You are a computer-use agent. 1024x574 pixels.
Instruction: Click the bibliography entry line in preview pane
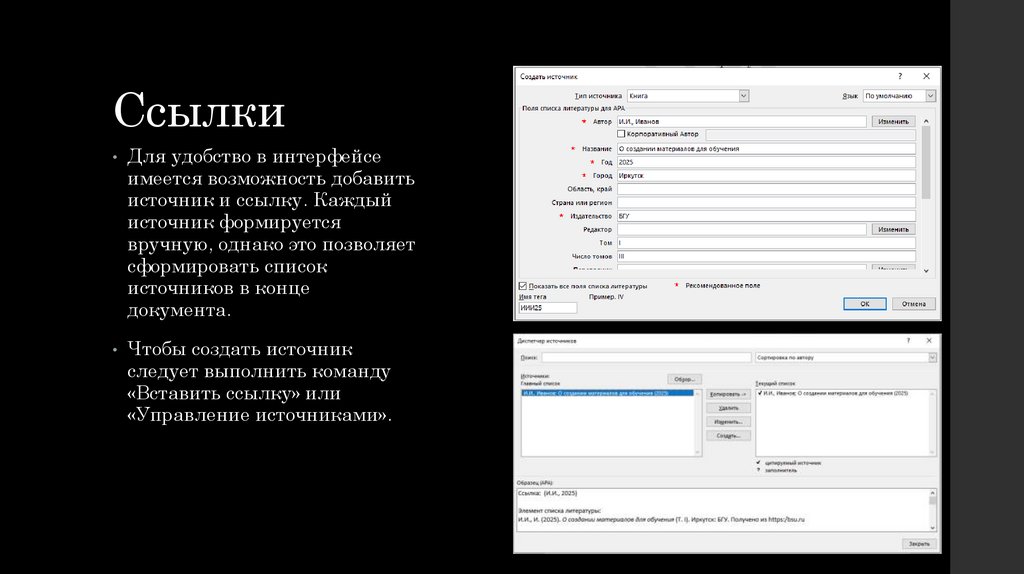(661, 520)
